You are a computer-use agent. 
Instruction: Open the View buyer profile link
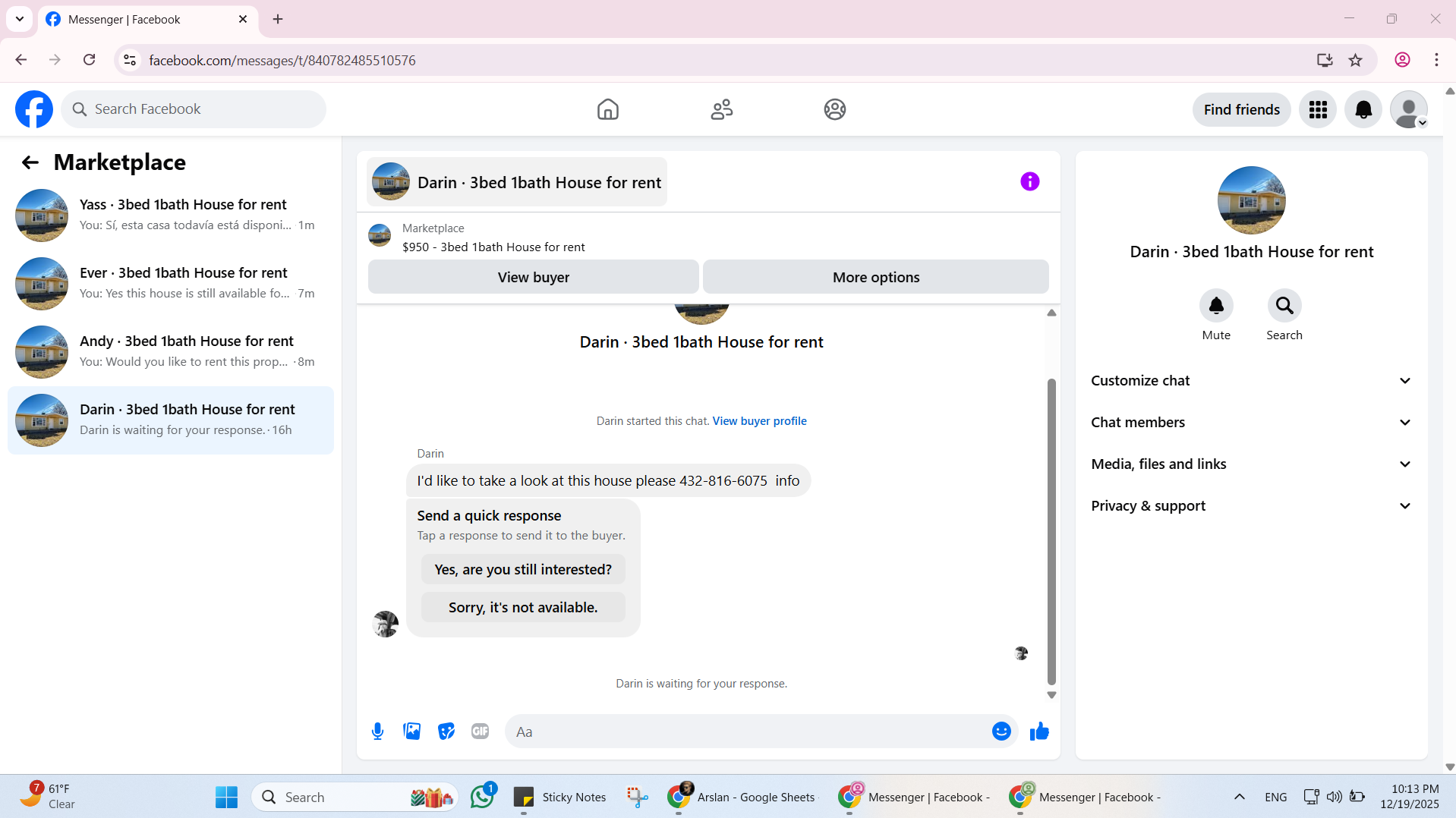coord(759,421)
